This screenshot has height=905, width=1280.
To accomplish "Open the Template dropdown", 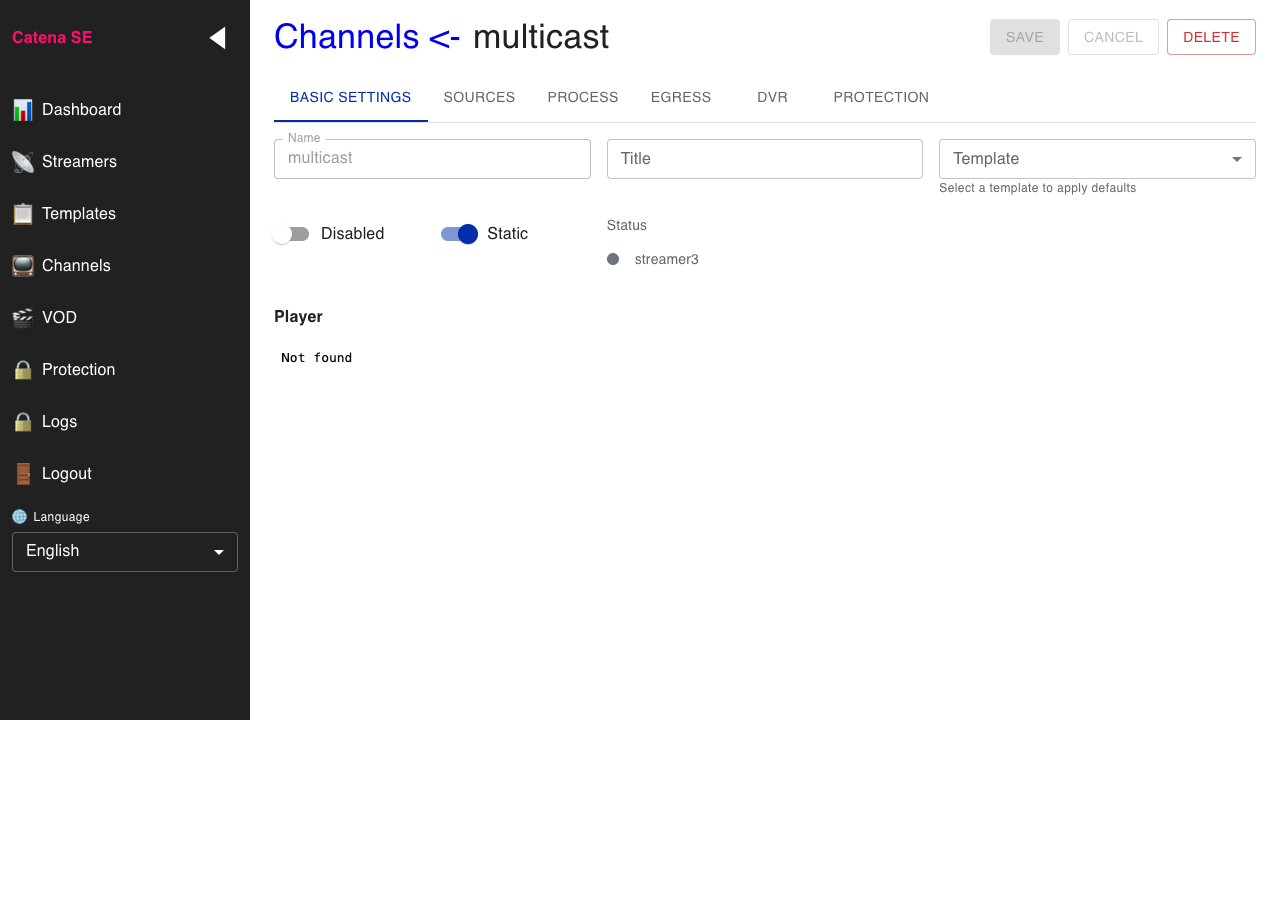I will 1097,158.
